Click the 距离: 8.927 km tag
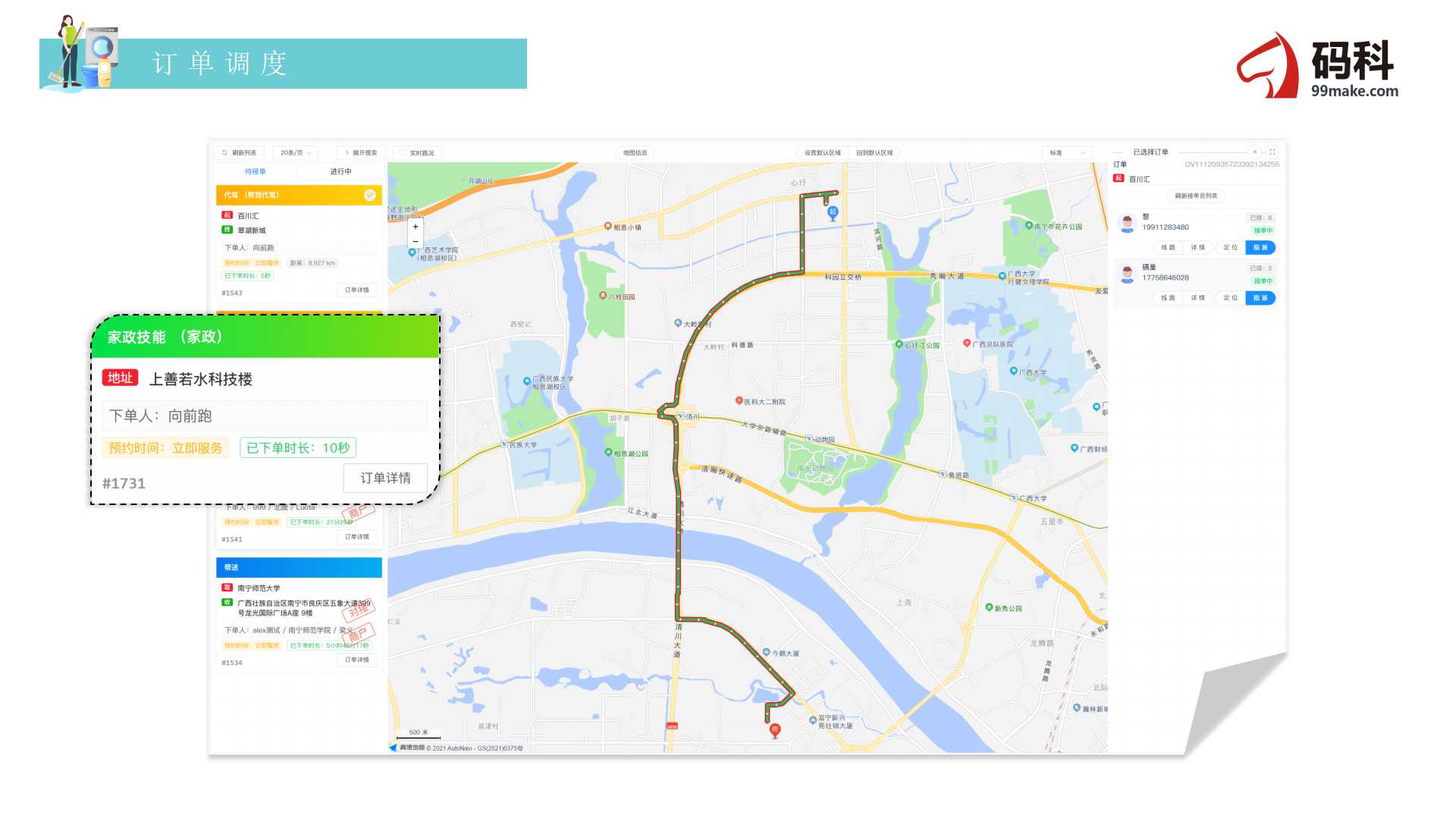Image resolution: width=1456 pixels, height=819 pixels. tap(312, 263)
